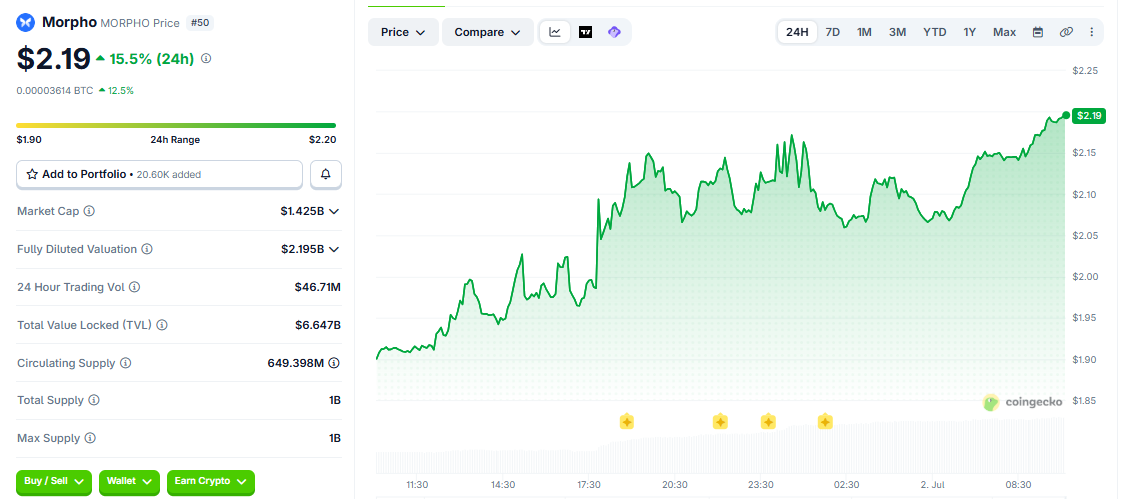The height and width of the screenshot is (499, 1125).
Task: Click the bell price alert icon
Action: pos(326,174)
